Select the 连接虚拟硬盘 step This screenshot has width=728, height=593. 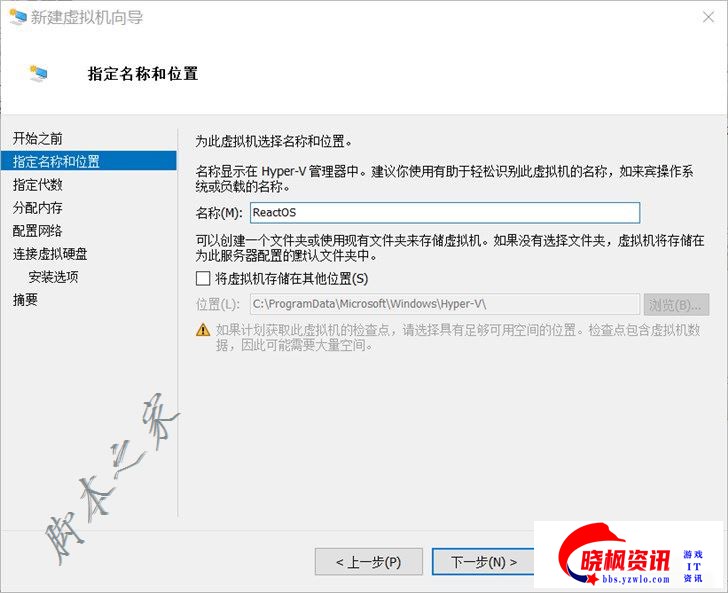(x=50, y=254)
